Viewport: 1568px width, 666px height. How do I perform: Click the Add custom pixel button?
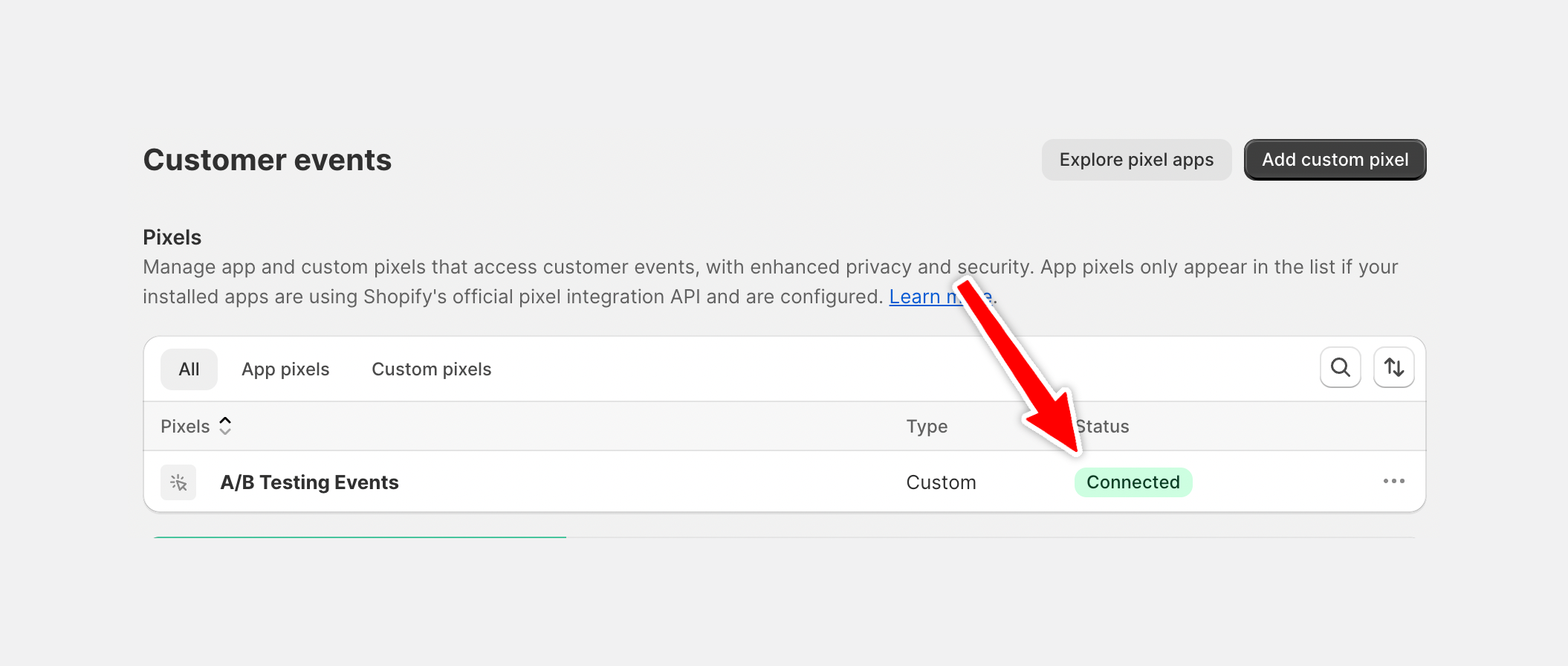click(1335, 160)
